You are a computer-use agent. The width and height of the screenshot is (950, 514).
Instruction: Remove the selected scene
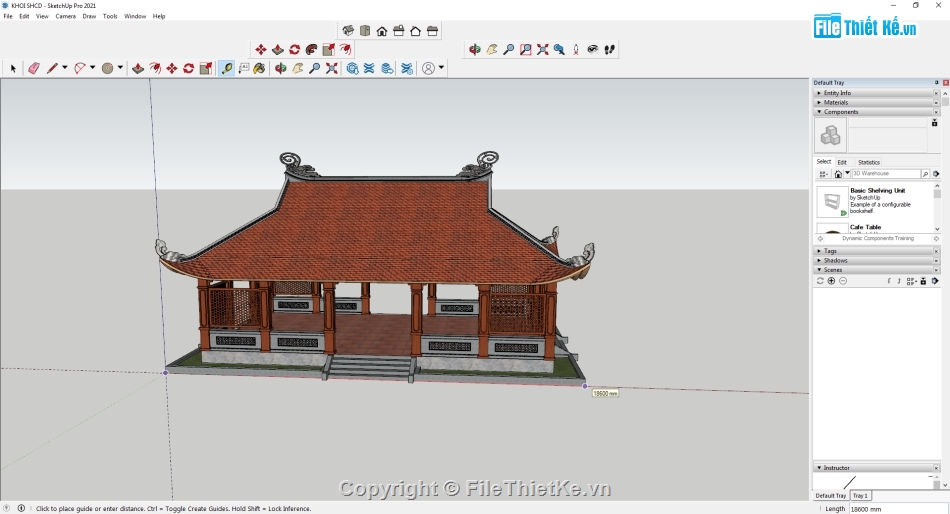843,281
